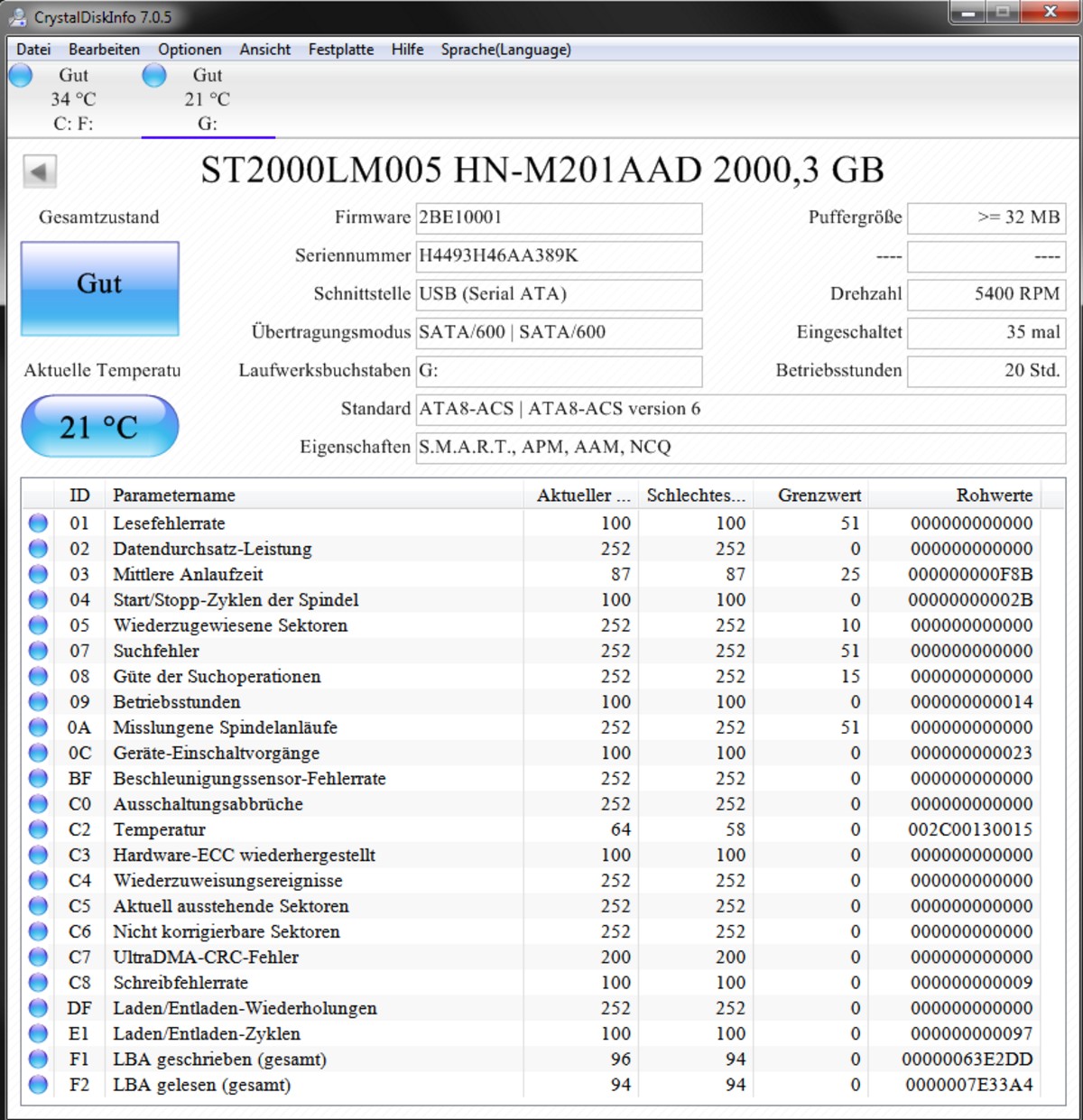Image resolution: width=1083 pixels, height=1120 pixels.
Task: Click the Standard field ATA8-ACS
Action: tap(740, 410)
